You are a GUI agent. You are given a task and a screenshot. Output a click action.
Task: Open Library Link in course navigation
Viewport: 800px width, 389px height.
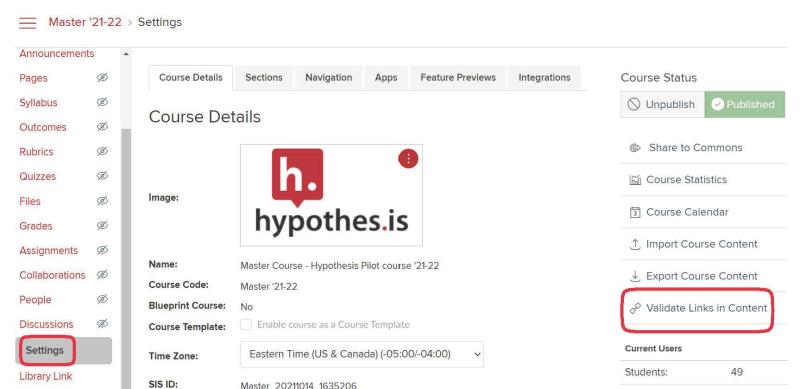[45, 376]
